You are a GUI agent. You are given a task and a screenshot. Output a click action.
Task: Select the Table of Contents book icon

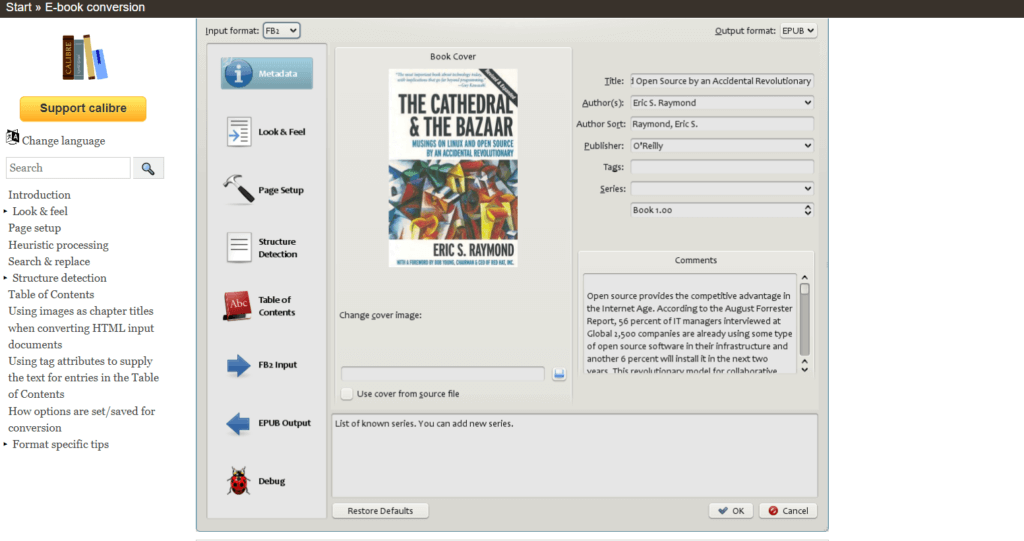point(238,306)
